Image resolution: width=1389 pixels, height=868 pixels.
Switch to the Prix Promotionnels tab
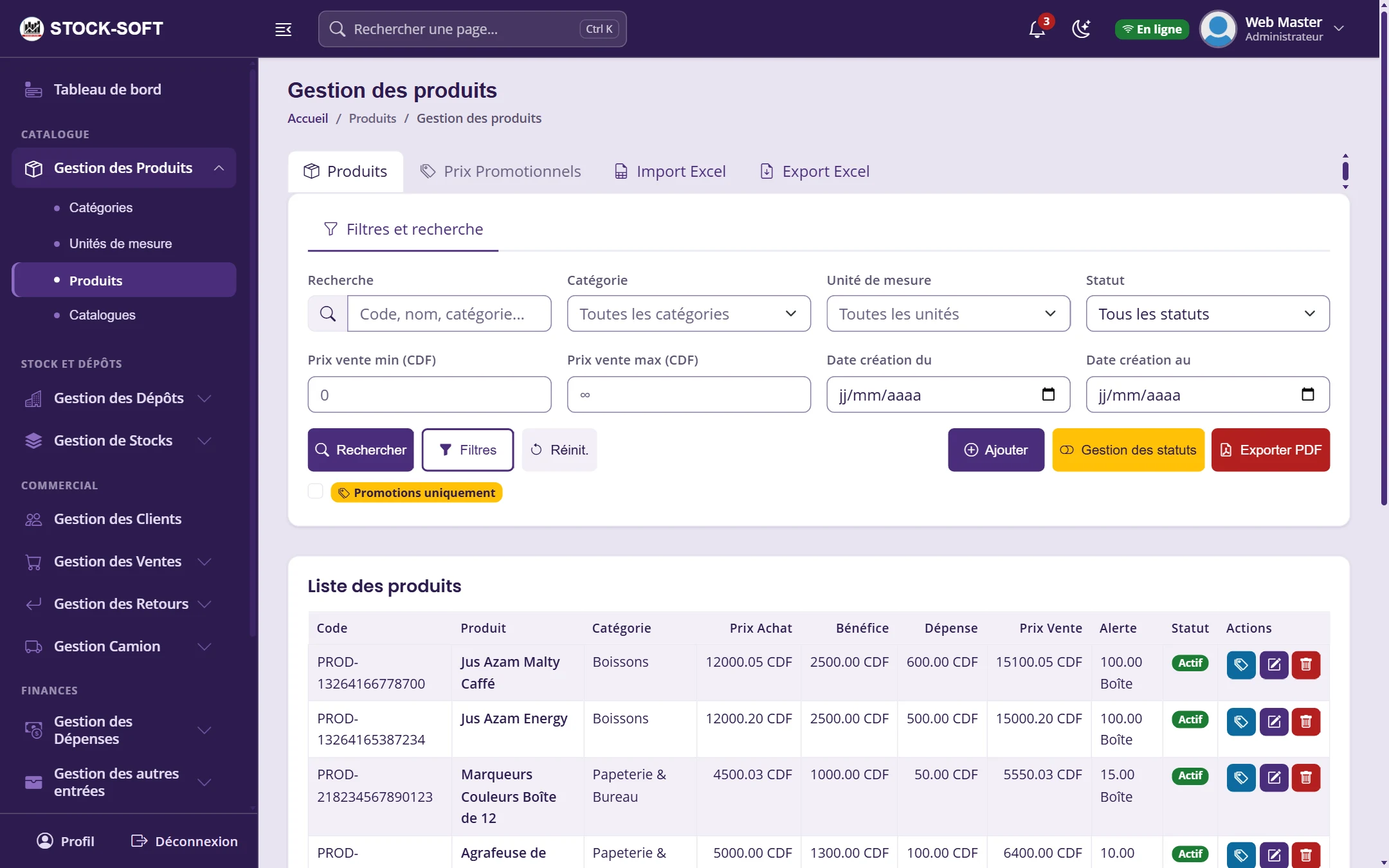click(x=500, y=172)
